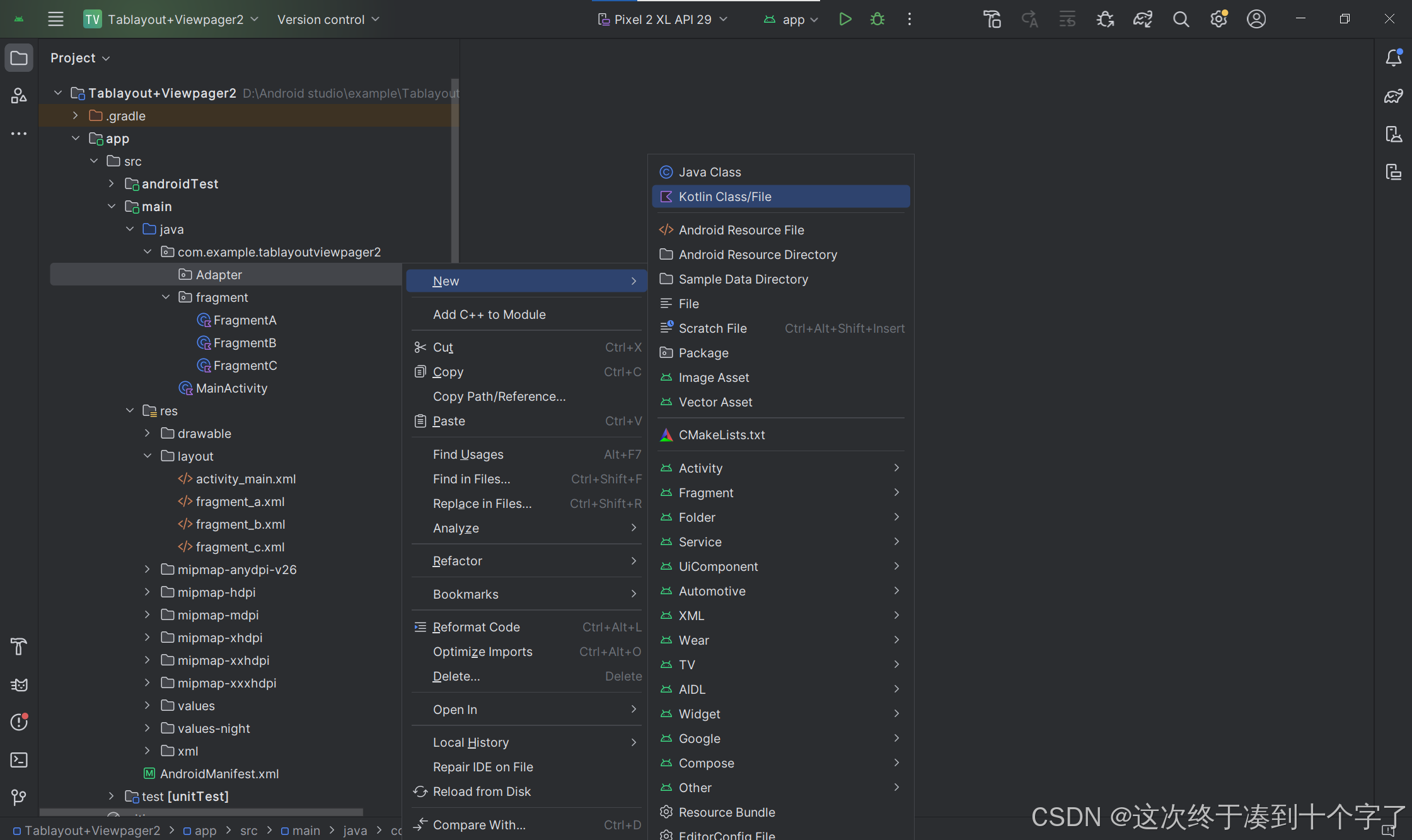Open the Terminal tool window
Image resolution: width=1412 pixels, height=840 pixels.
19,760
